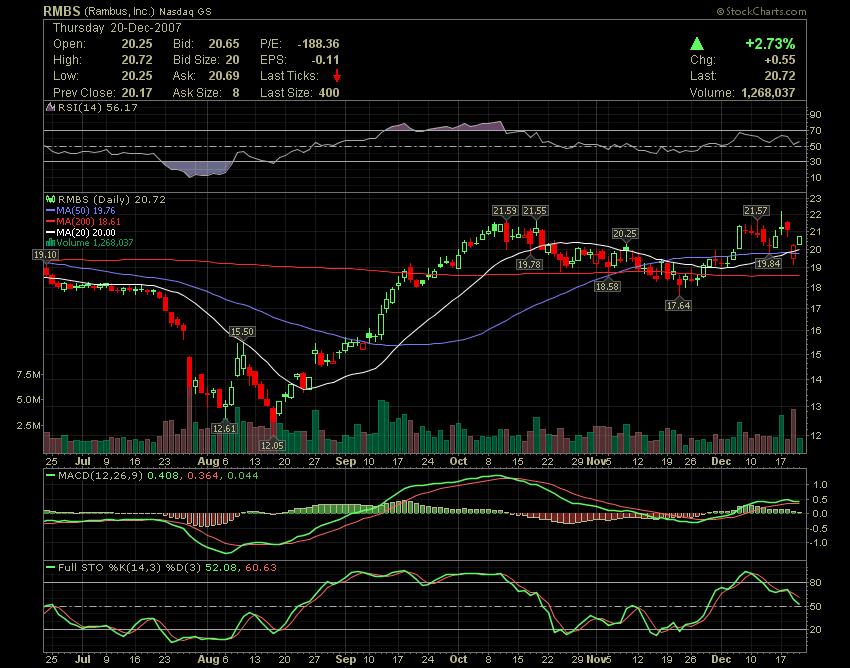Click the 19.84 price tag on chart
The height and width of the screenshot is (668, 850).
click(769, 264)
